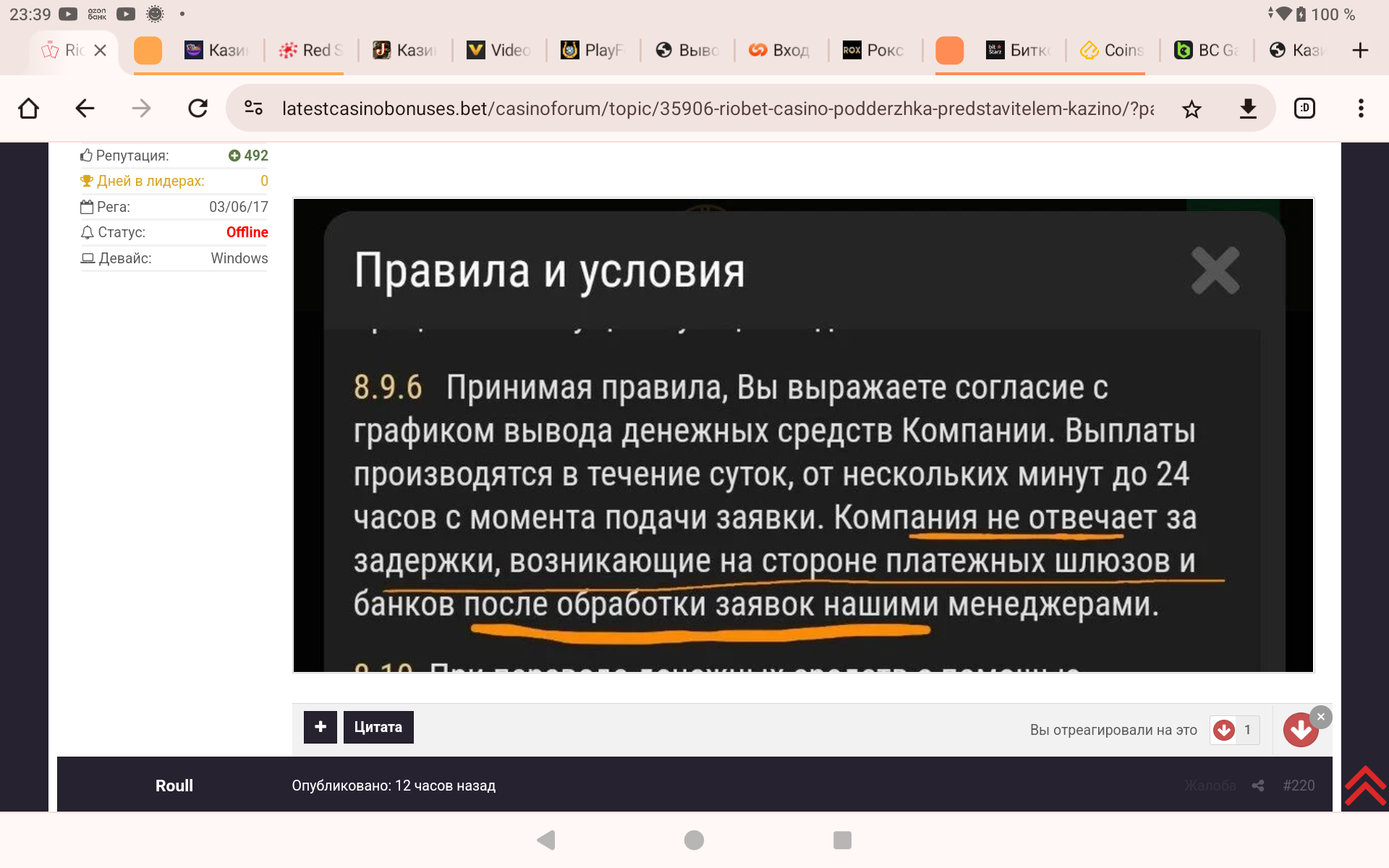Tap the browser Home icon
The image size is (1389, 868).
(x=29, y=109)
